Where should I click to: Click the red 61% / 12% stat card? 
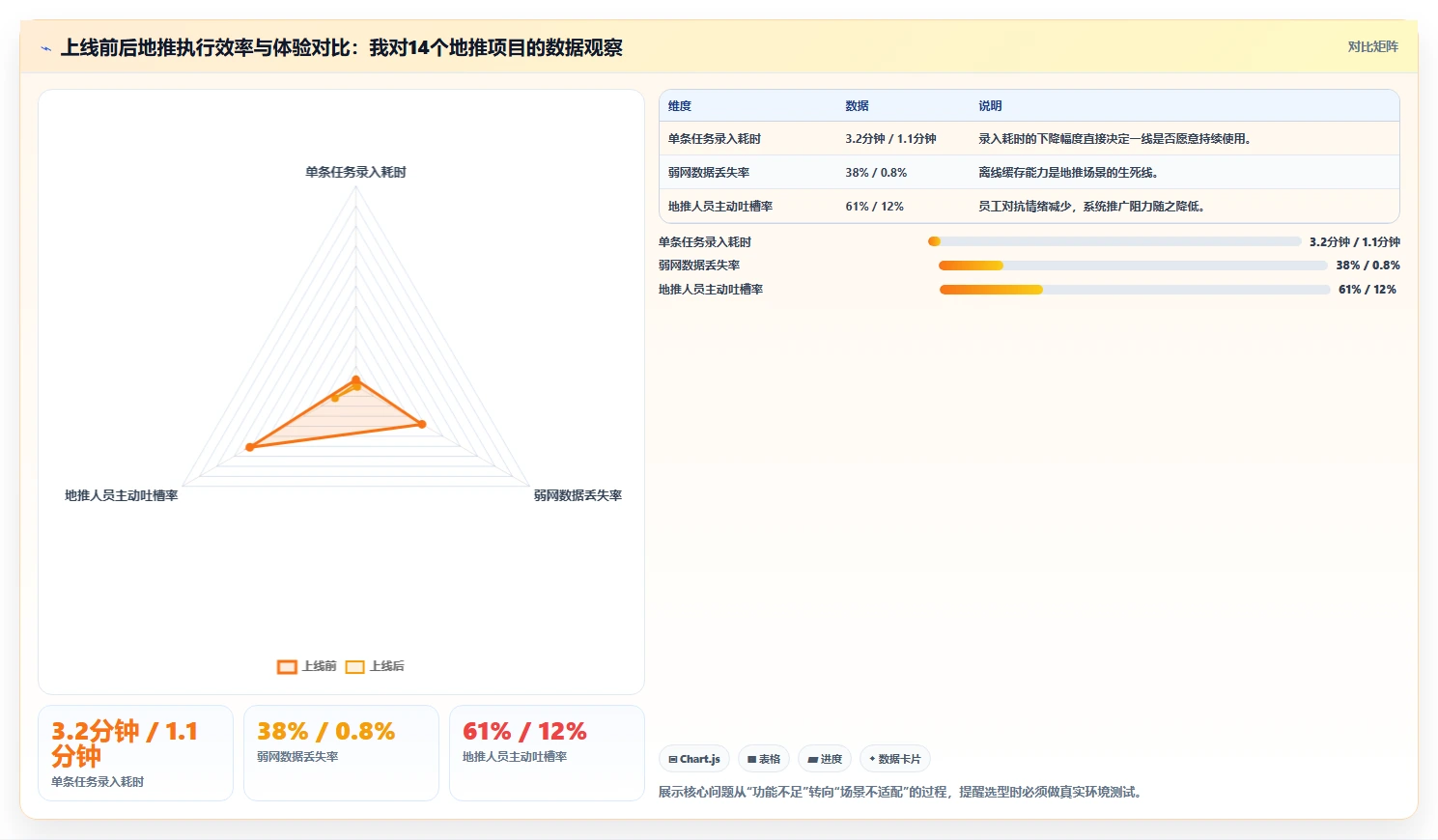pyautogui.click(x=547, y=753)
